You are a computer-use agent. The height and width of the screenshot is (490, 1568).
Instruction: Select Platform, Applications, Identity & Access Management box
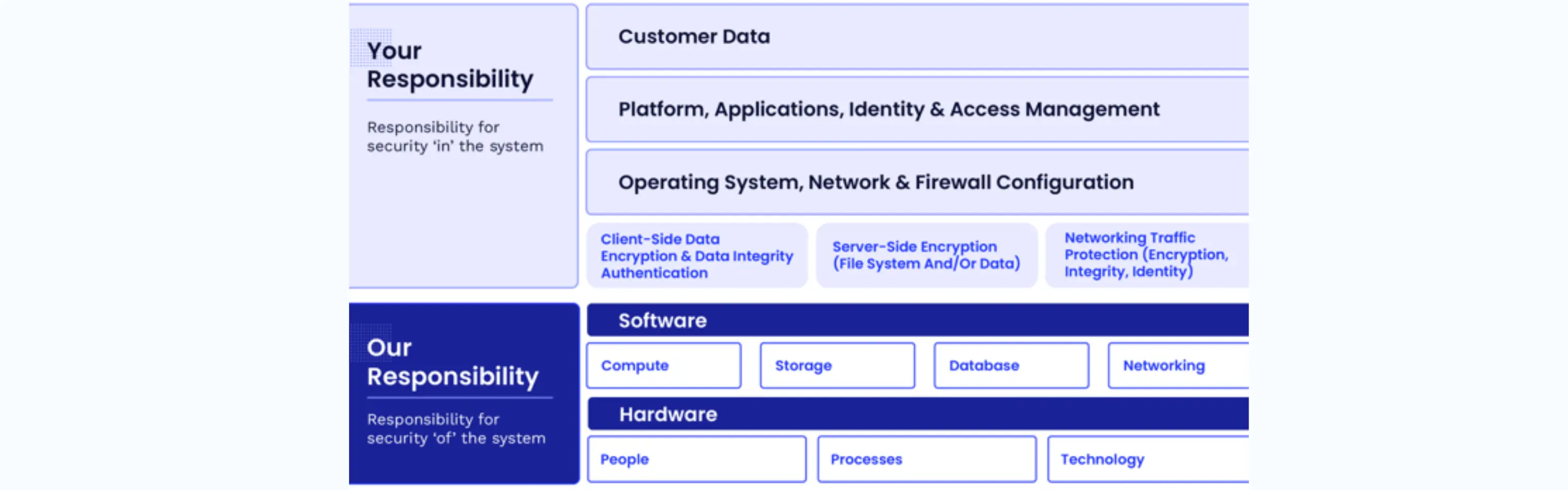[x=917, y=109]
